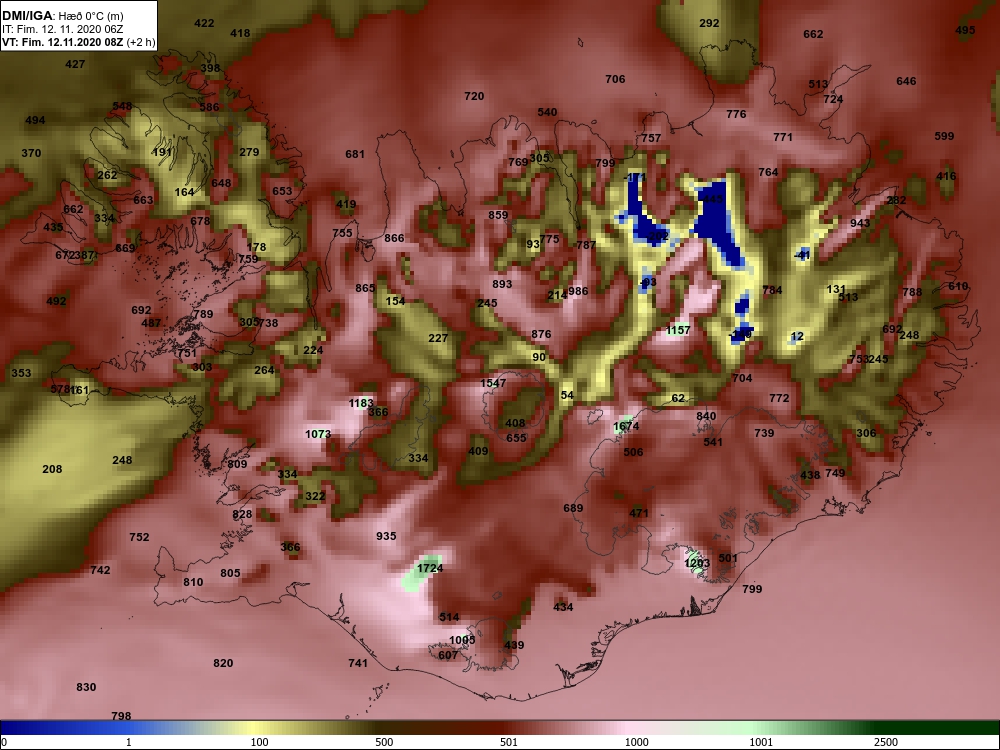The width and height of the screenshot is (1000, 750).
Task: Click the map value 830
Action: [x=86, y=687]
